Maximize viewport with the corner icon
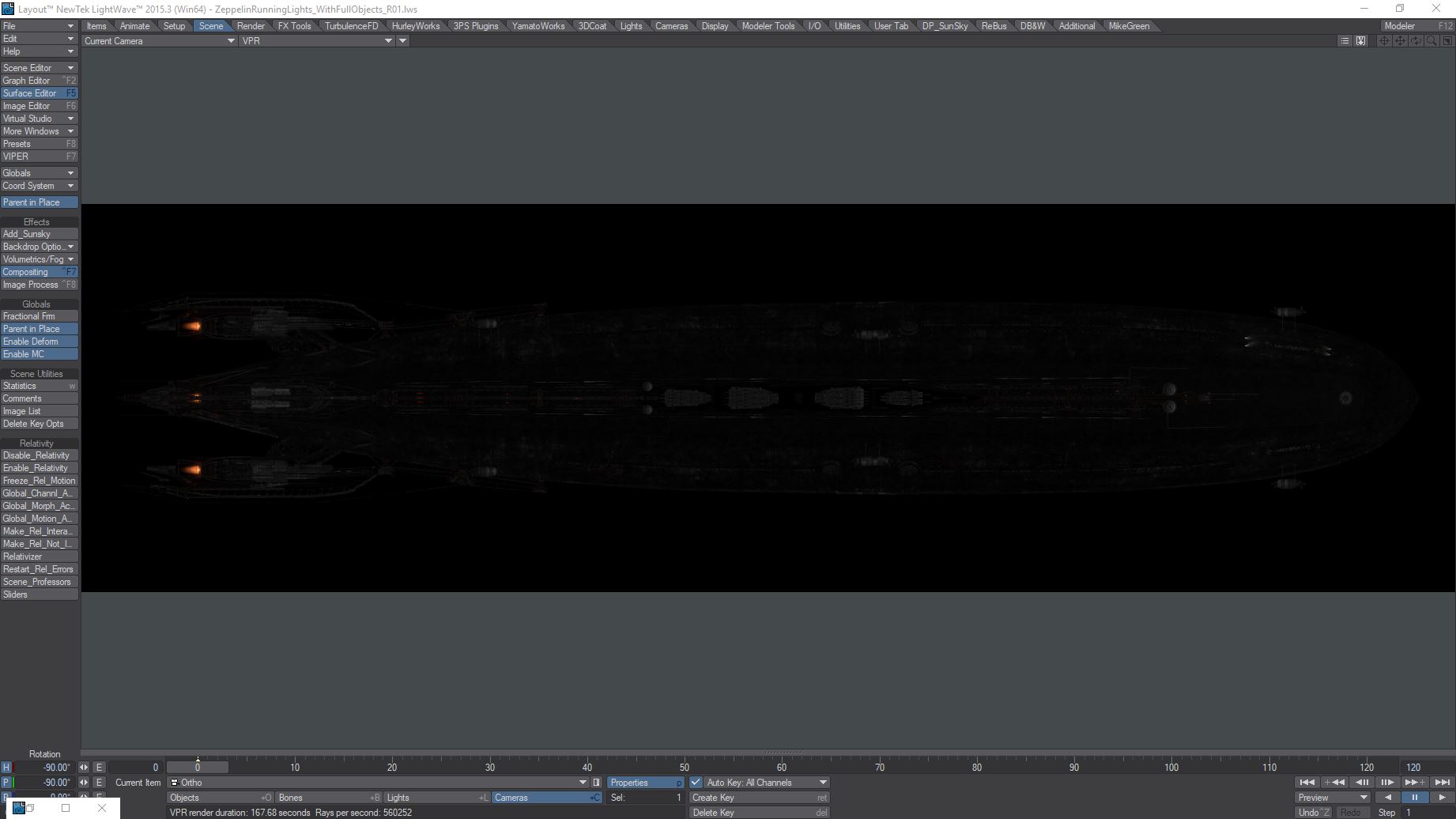The image size is (1456, 819). 1447,41
